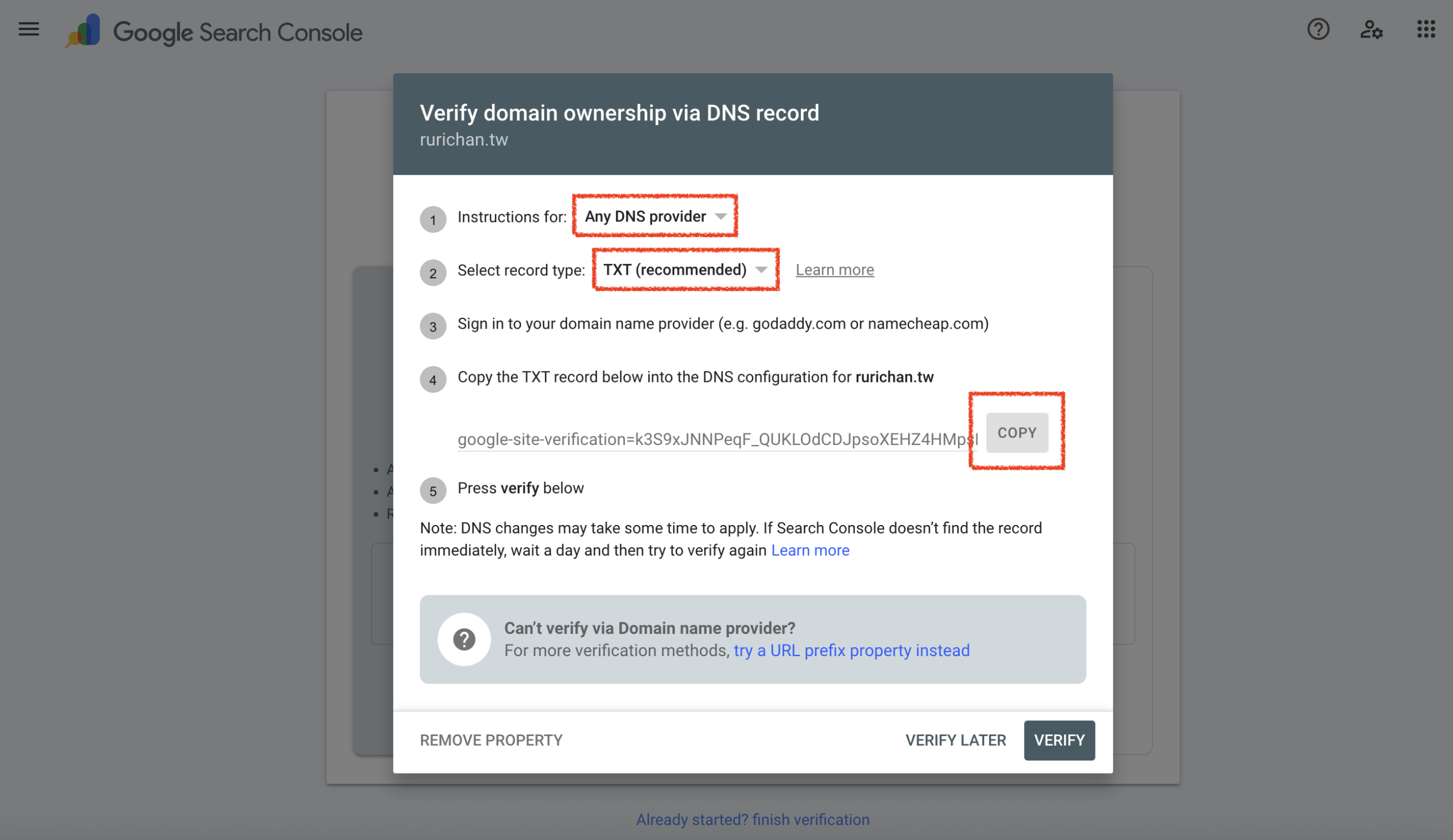The height and width of the screenshot is (840, 1453).
Task: Open Learn more link in DNS note
Action: point(810,550)
